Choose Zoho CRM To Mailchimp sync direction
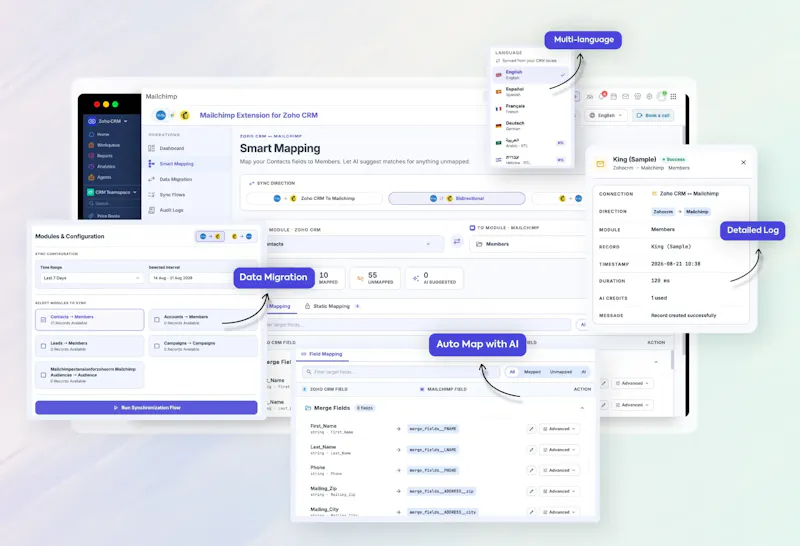 tap(314, 198)
